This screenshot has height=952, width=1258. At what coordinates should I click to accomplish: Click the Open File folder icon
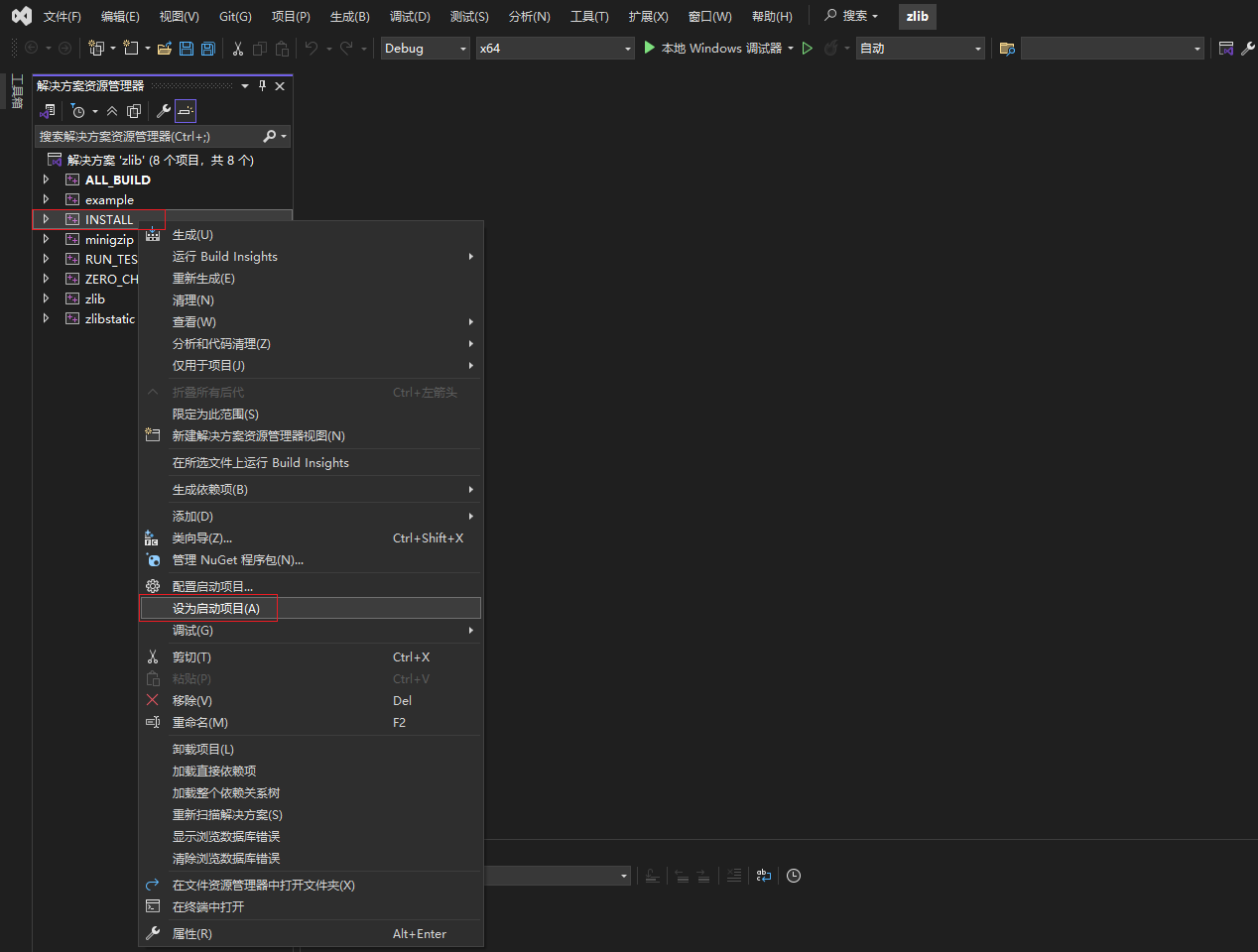pyautogui.click(x=165, y=49)
